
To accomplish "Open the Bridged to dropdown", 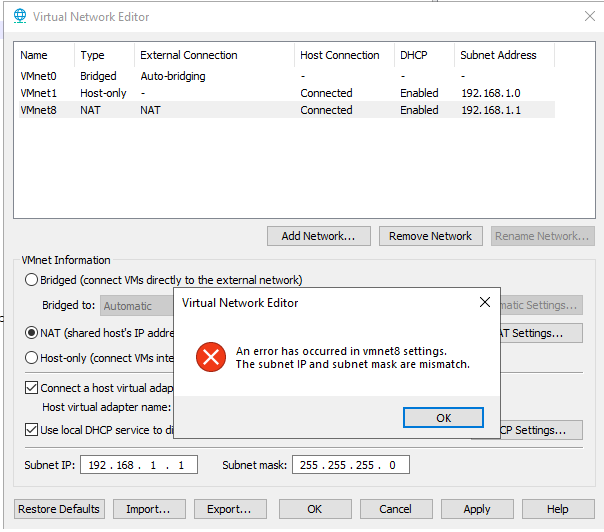I will click(137, 306).
